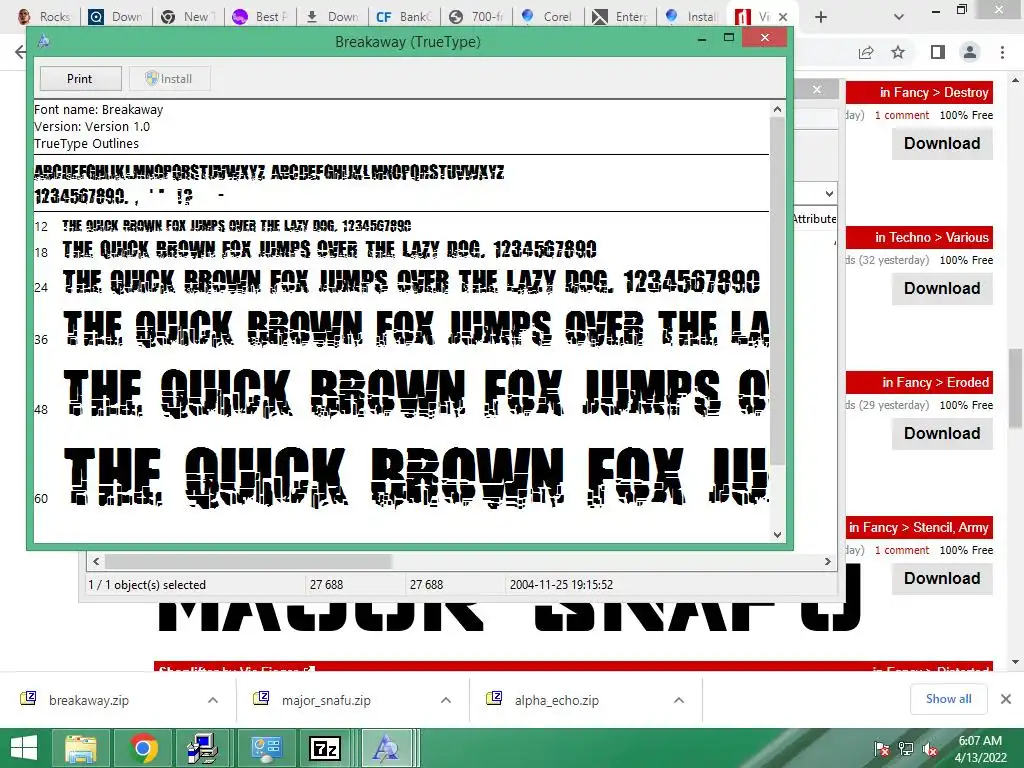Click the Attribute column header in 7-Zip
Viewport: 1024px width, 768px height.
point(814,219)
